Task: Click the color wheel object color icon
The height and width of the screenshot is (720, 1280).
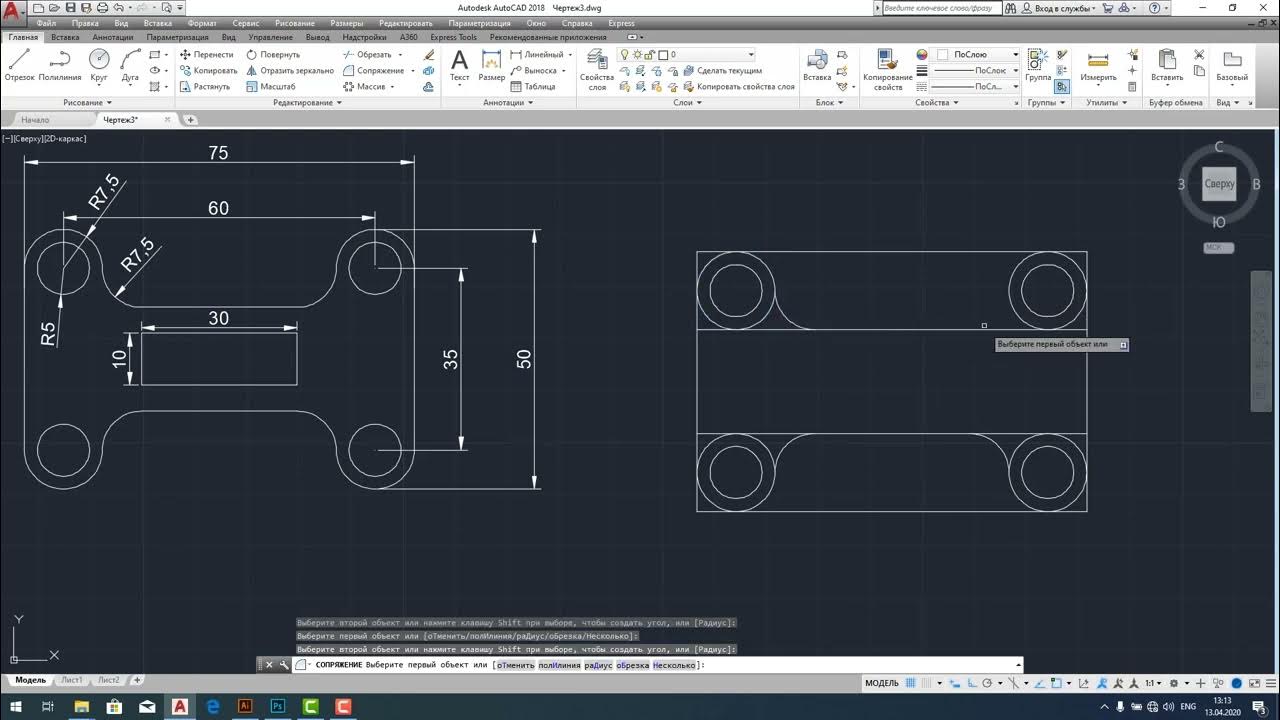Action: pos(922,55)
